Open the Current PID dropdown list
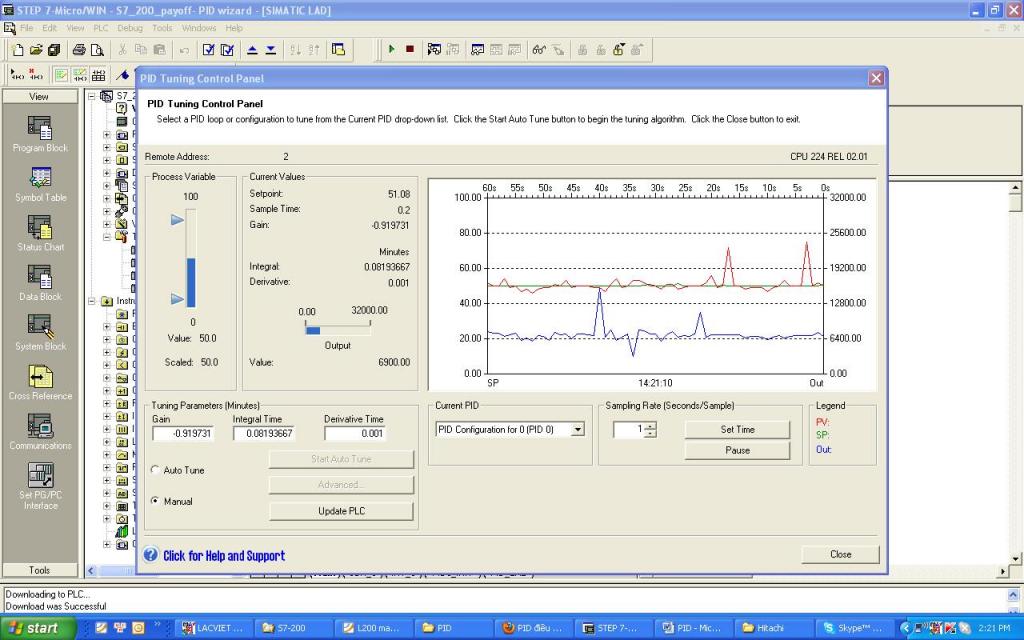The image size is (1024, 640). pyautogui.click(x=577, y=430)
